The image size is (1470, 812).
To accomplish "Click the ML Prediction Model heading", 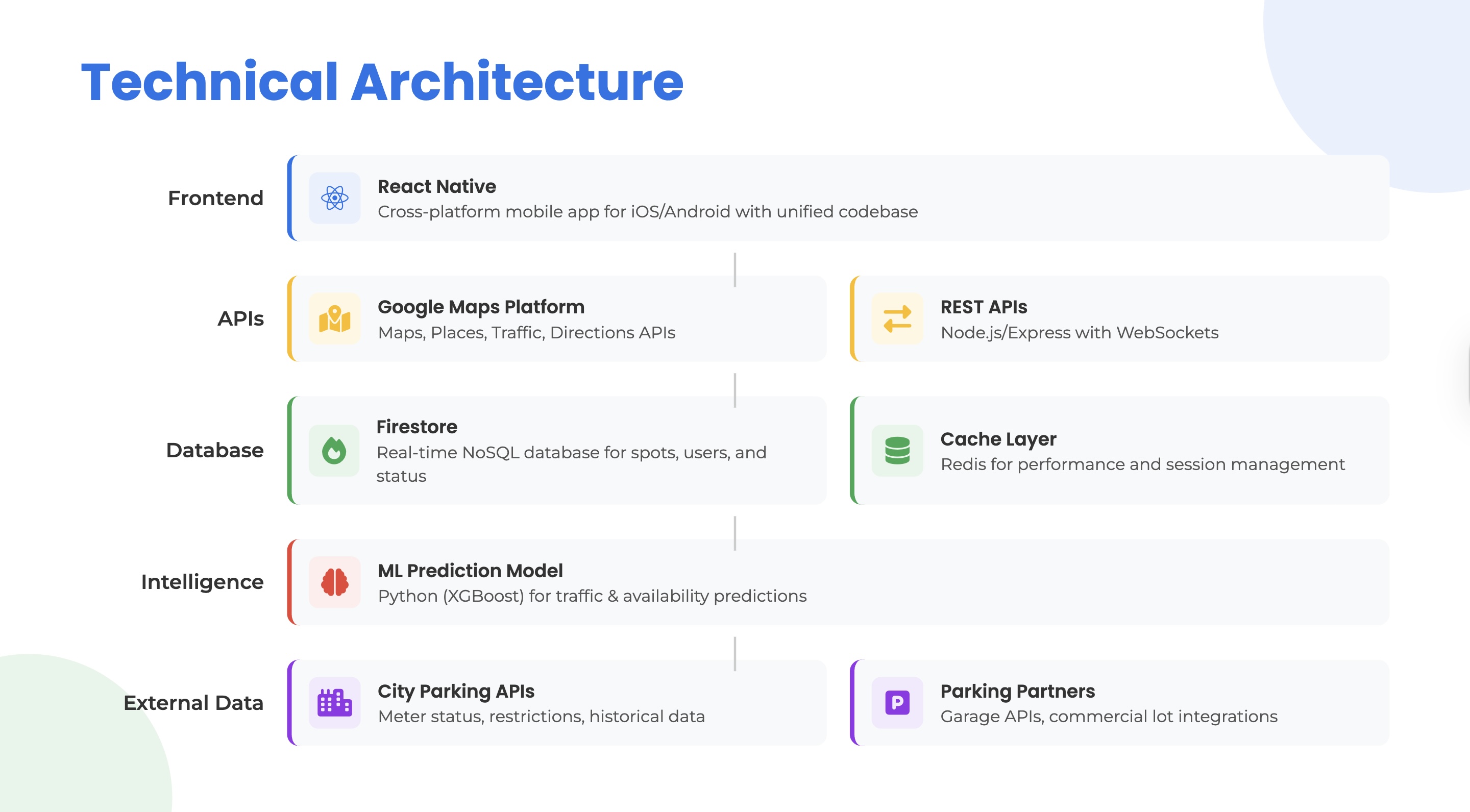I will coord(470,570).
